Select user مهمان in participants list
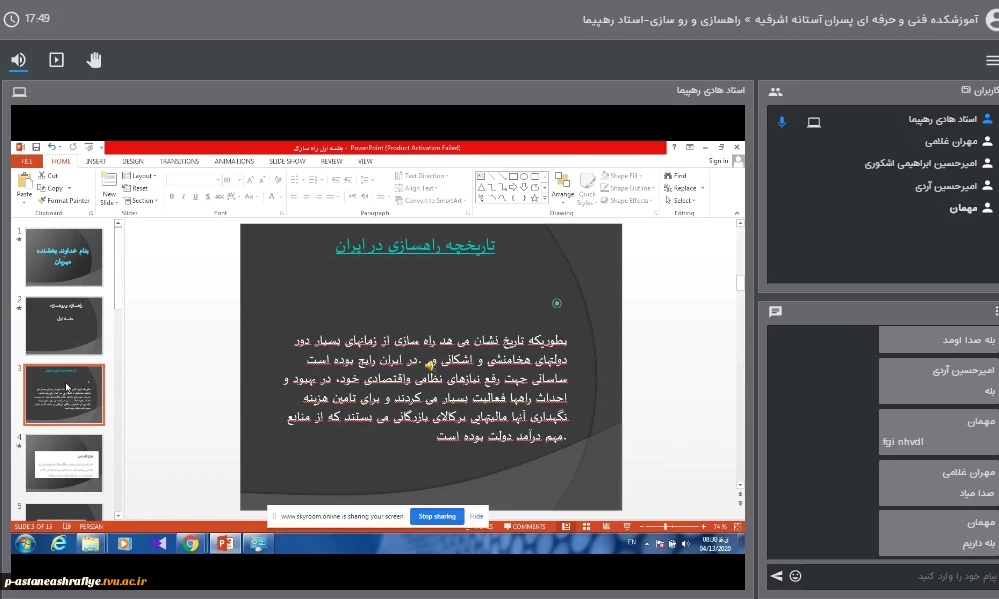The width and height of the screenshot is (999, 599). pyautogui.click(x=963, y=208)
